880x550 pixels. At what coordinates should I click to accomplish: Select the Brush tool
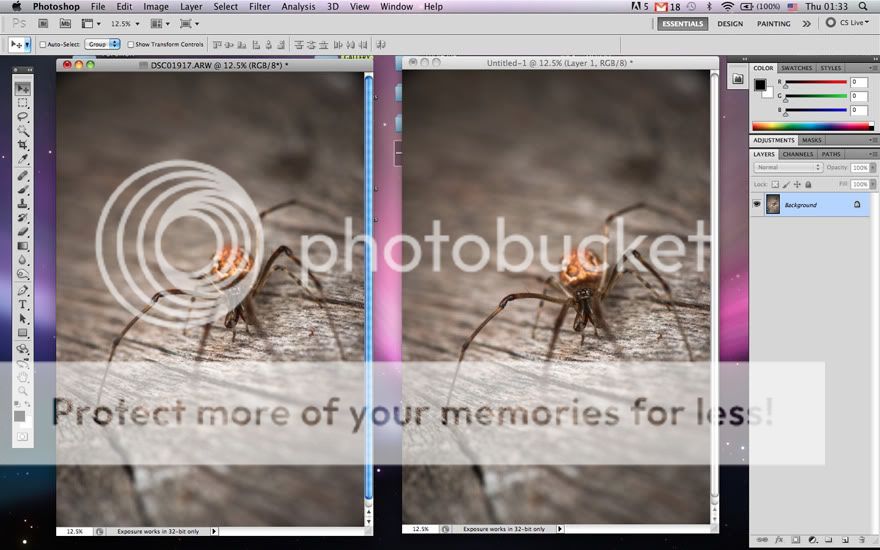click(x=22, y=190)
